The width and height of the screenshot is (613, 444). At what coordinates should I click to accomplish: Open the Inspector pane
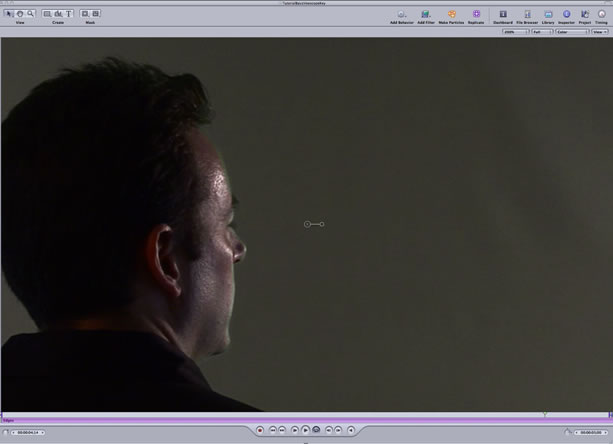566,17
